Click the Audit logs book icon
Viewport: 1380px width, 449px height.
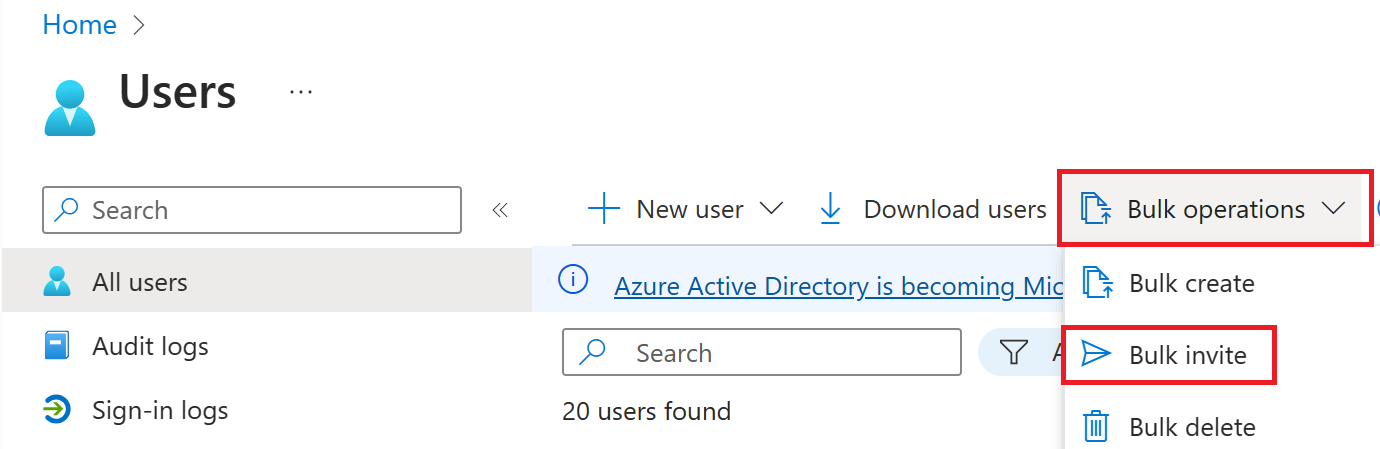pyautogui.click(x=57, y=346)
